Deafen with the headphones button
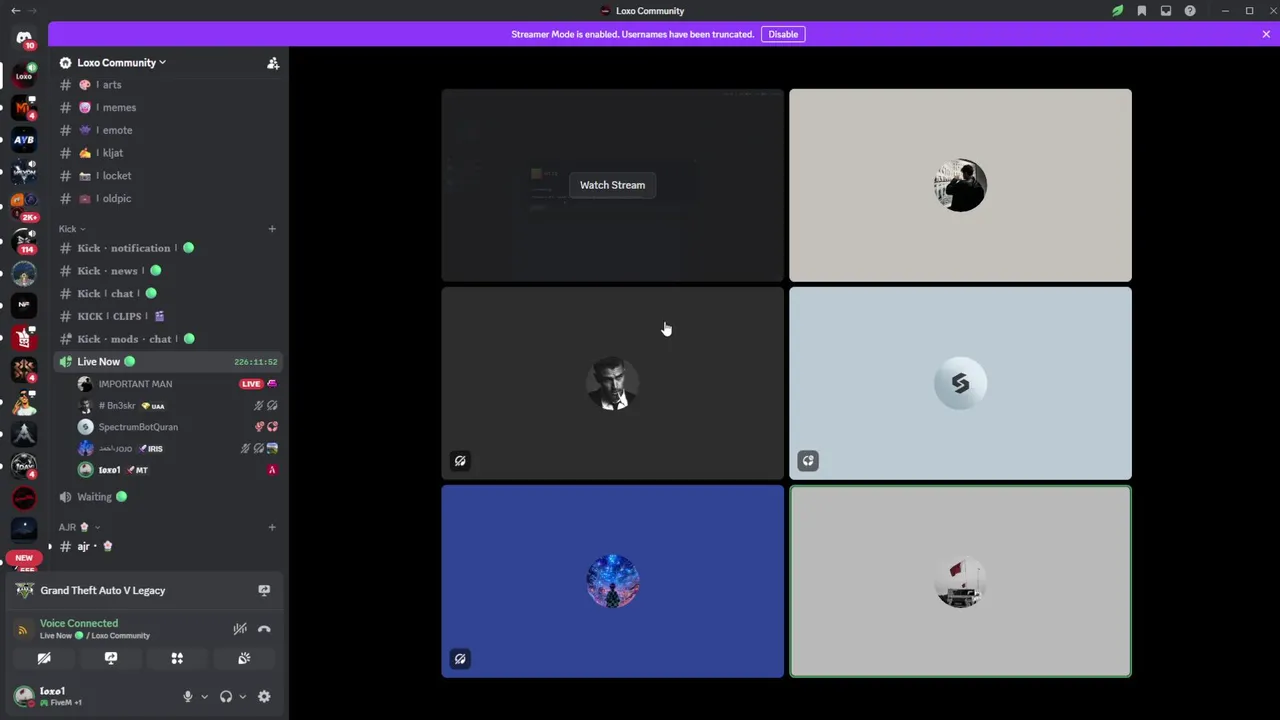Screen dimensions: 1280x720 [226, 697]
